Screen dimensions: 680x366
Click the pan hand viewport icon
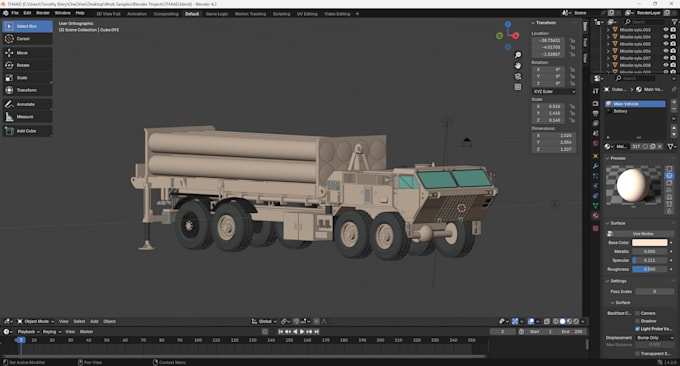(518, 65)
